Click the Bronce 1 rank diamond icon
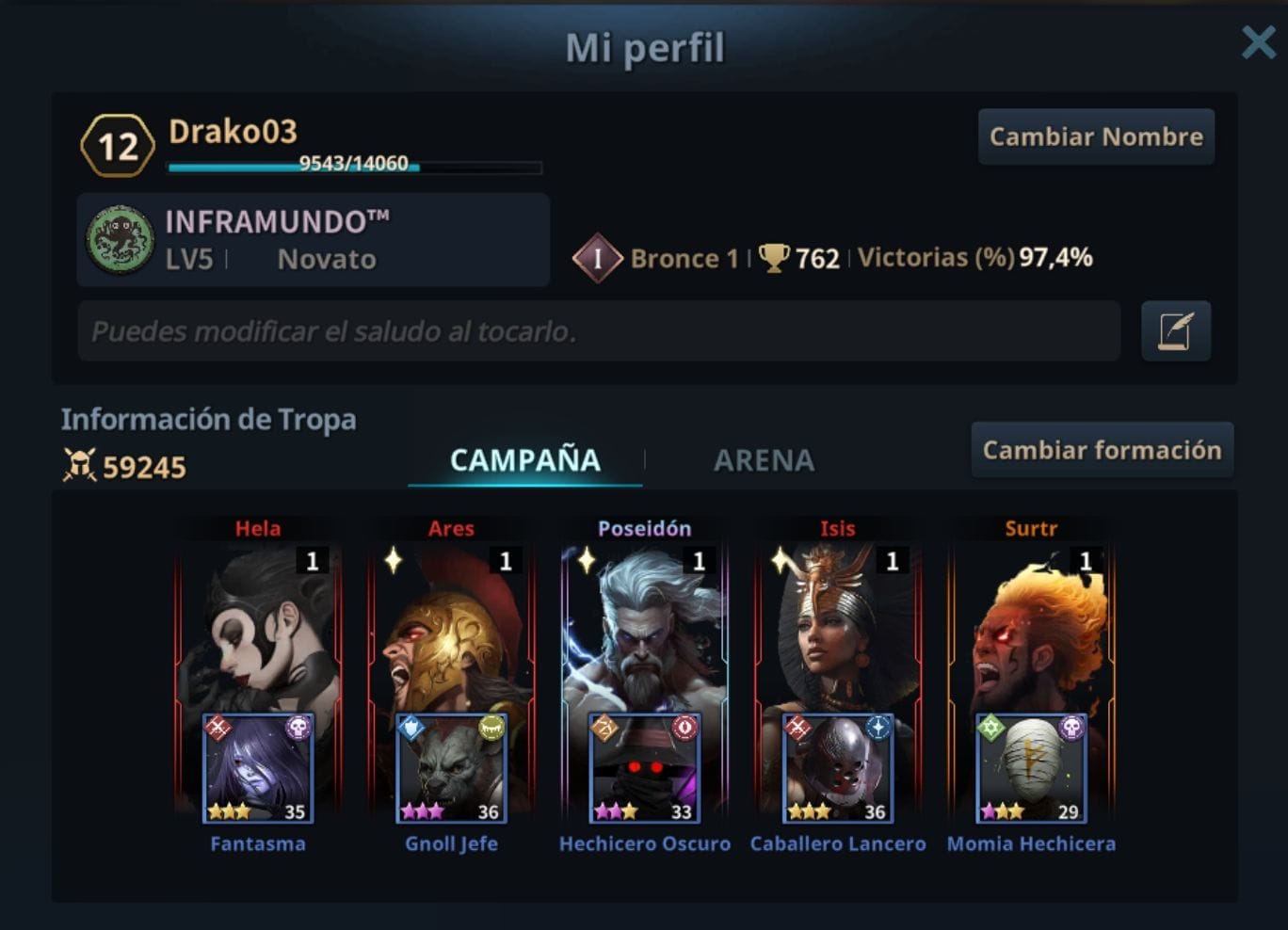 597,257
